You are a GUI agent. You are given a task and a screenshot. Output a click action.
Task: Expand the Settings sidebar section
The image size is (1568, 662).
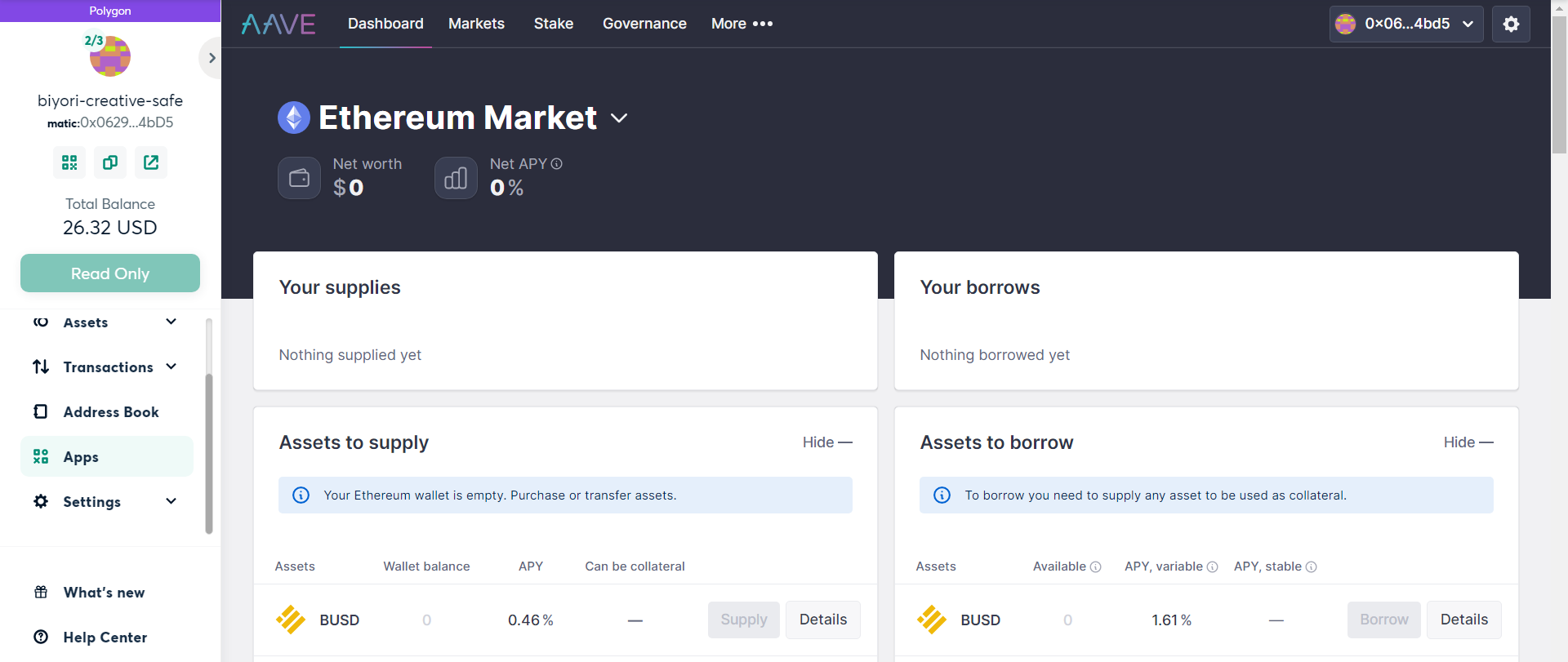[171, 501]
